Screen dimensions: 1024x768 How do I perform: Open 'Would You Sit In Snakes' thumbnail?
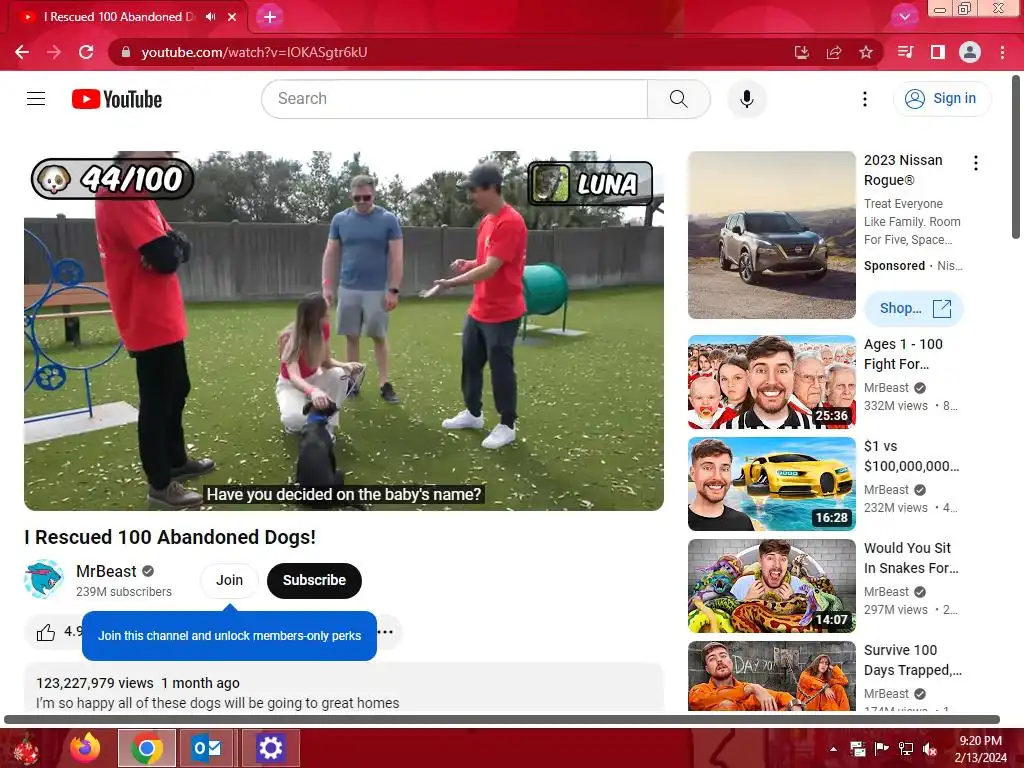pos(772,586)
